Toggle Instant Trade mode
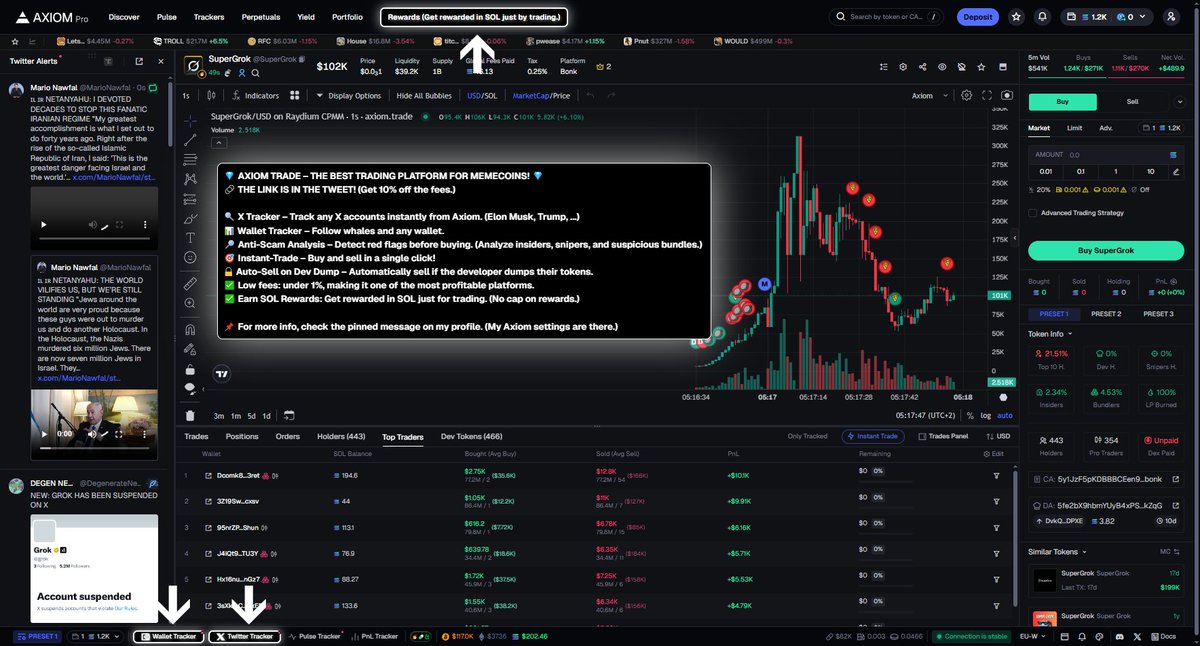Screen dimensions: 1200x646 tap(875, 437)
